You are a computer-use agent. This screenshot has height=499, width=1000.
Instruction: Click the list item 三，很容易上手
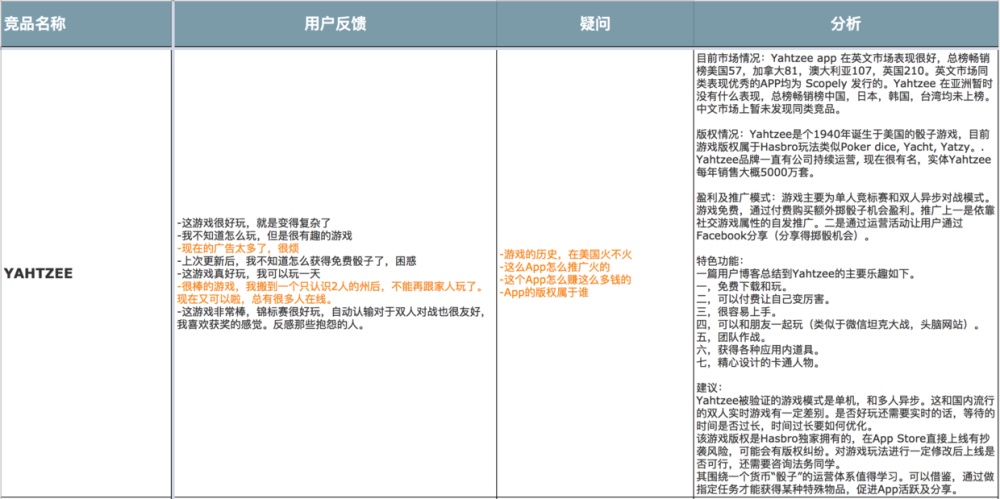[x=735, y=312]
